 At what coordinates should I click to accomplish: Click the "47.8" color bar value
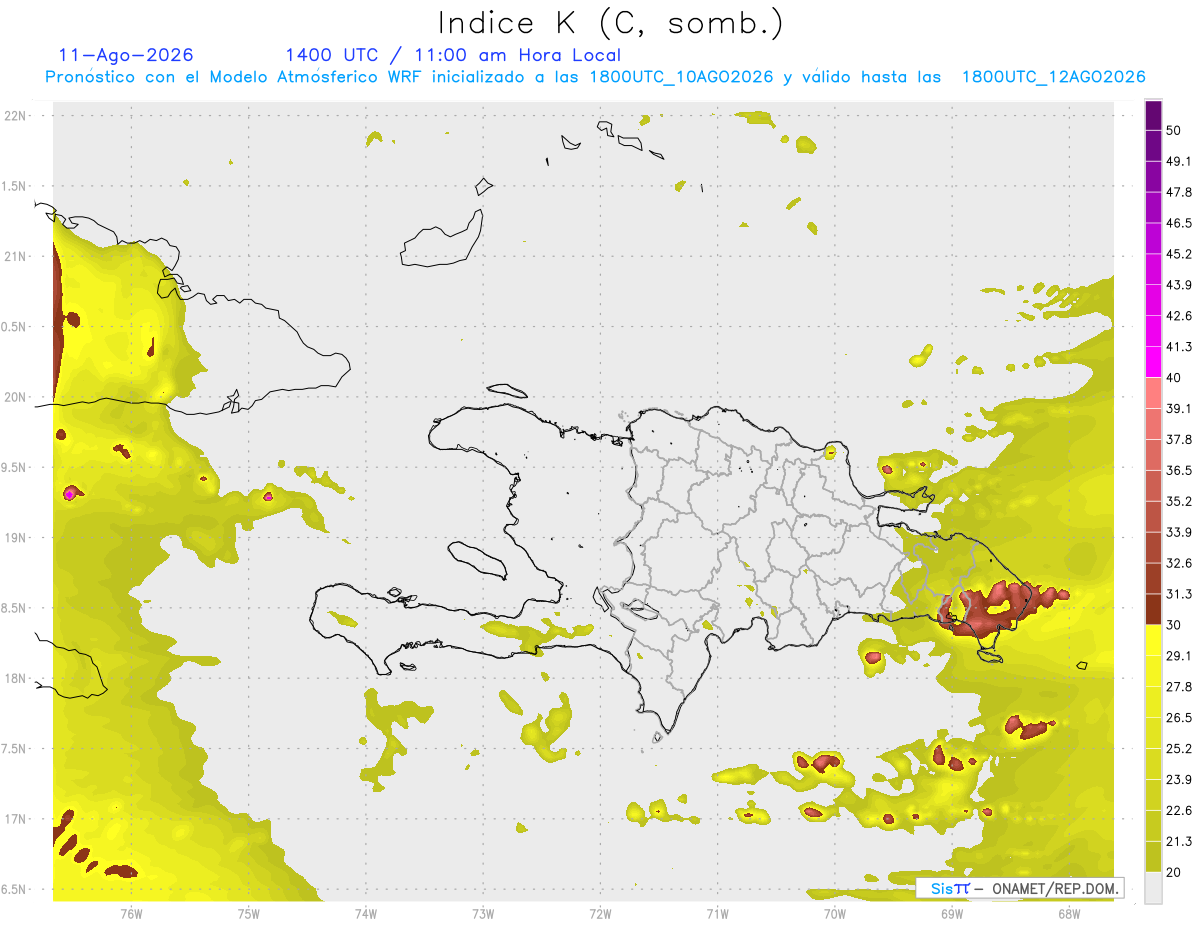coord(1179,192)
